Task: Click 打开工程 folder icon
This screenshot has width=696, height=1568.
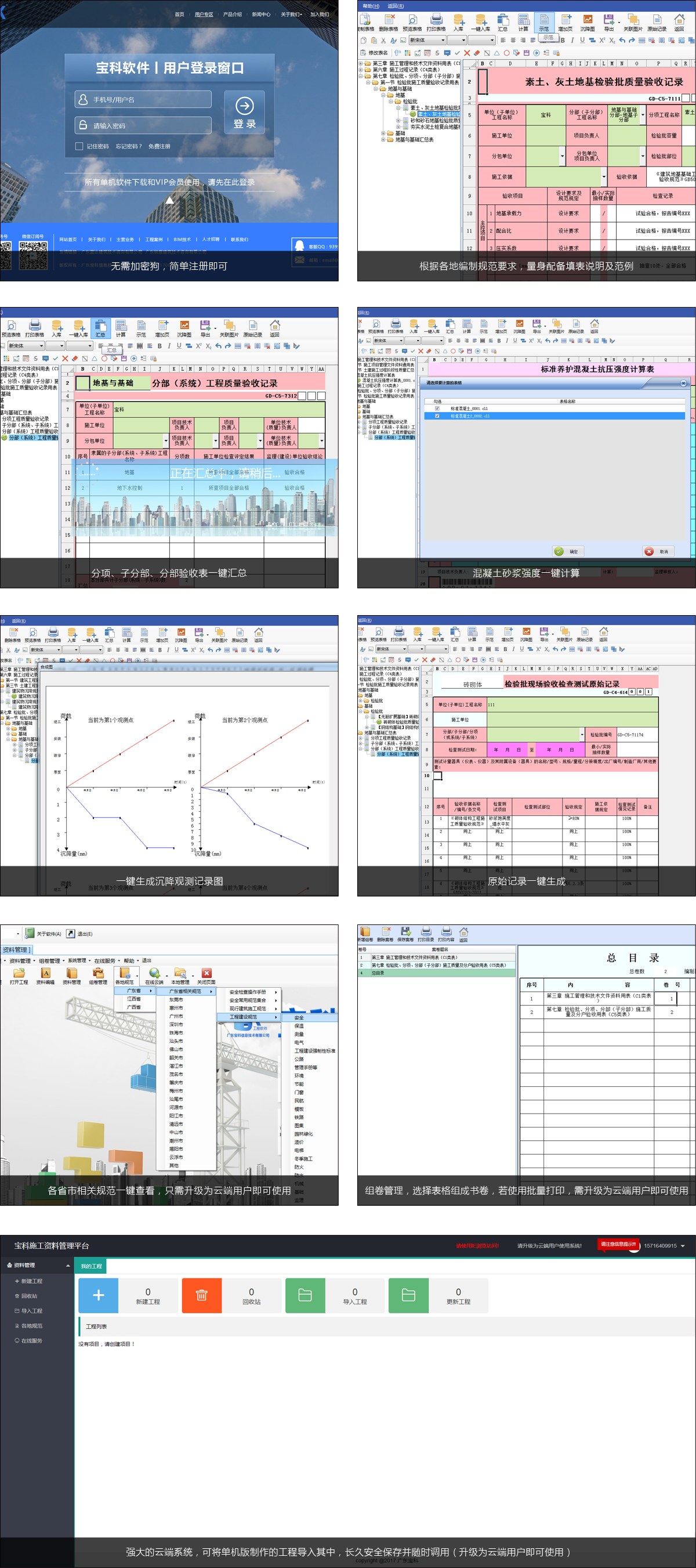Action: tap(19, 976)
